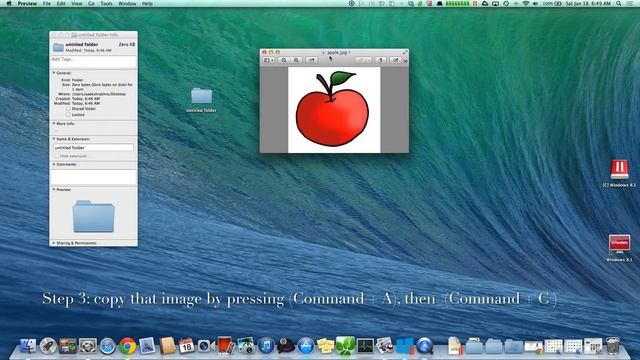Open Activity Monitor from the Dock

(x=365, y=346)
